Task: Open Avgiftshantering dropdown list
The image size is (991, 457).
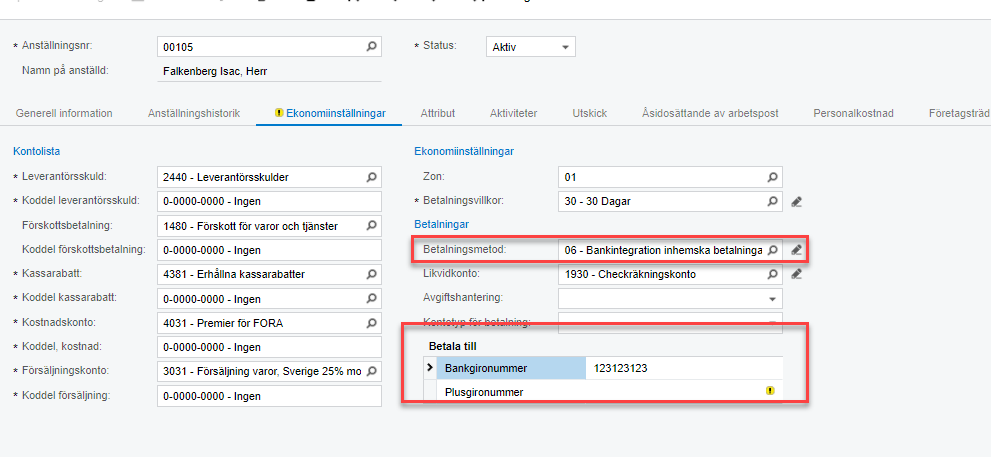Action: click(x=772, y=298)
